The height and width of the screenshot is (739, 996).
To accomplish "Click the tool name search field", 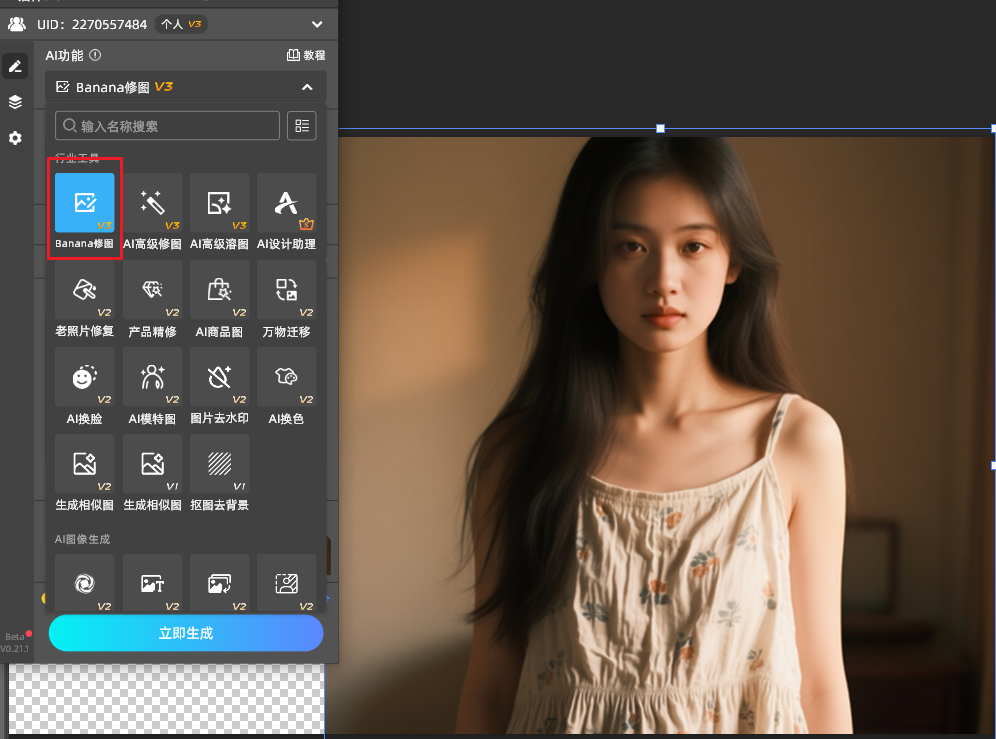I will (168, 126).
